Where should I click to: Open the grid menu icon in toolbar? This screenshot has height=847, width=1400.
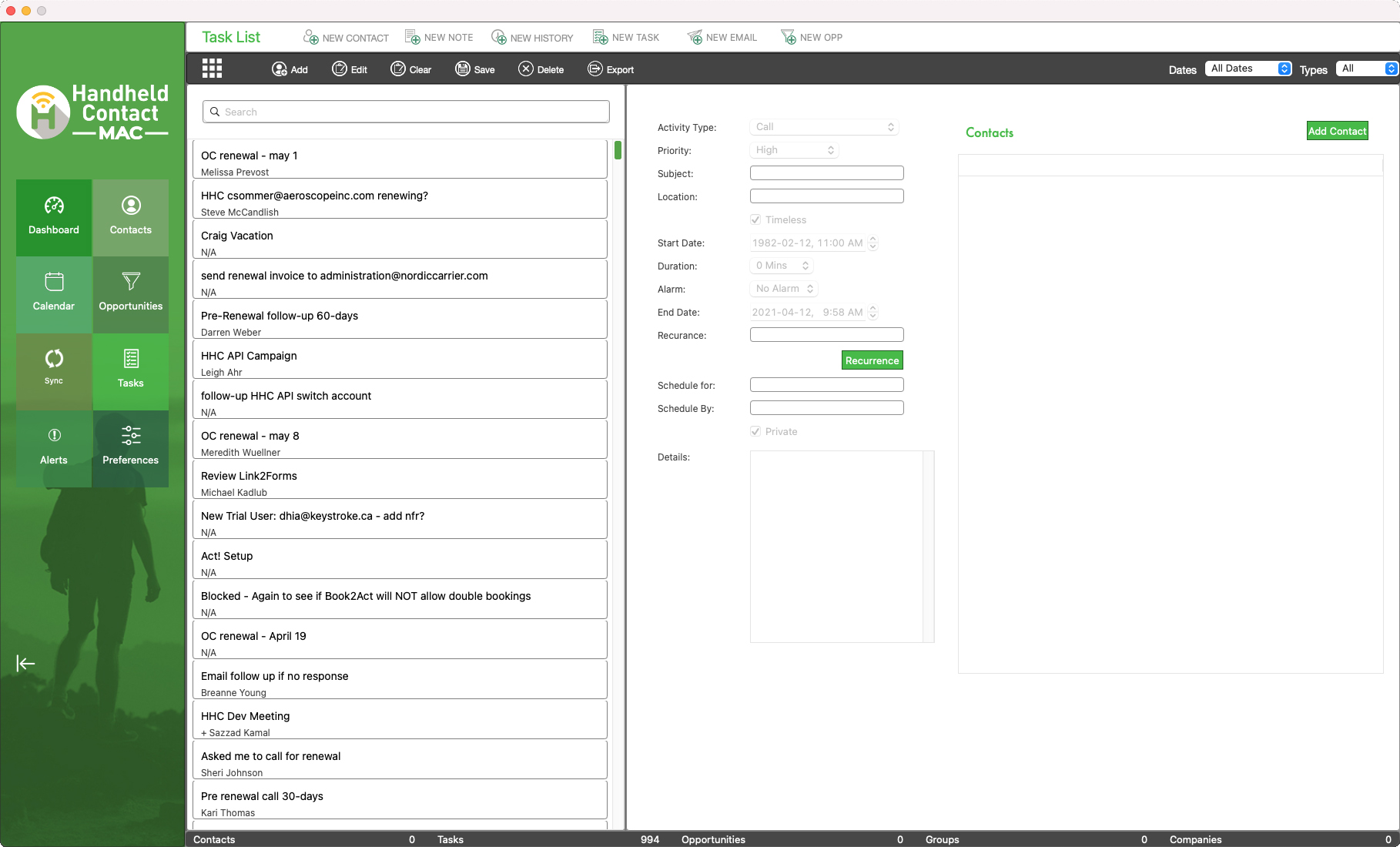212,69
